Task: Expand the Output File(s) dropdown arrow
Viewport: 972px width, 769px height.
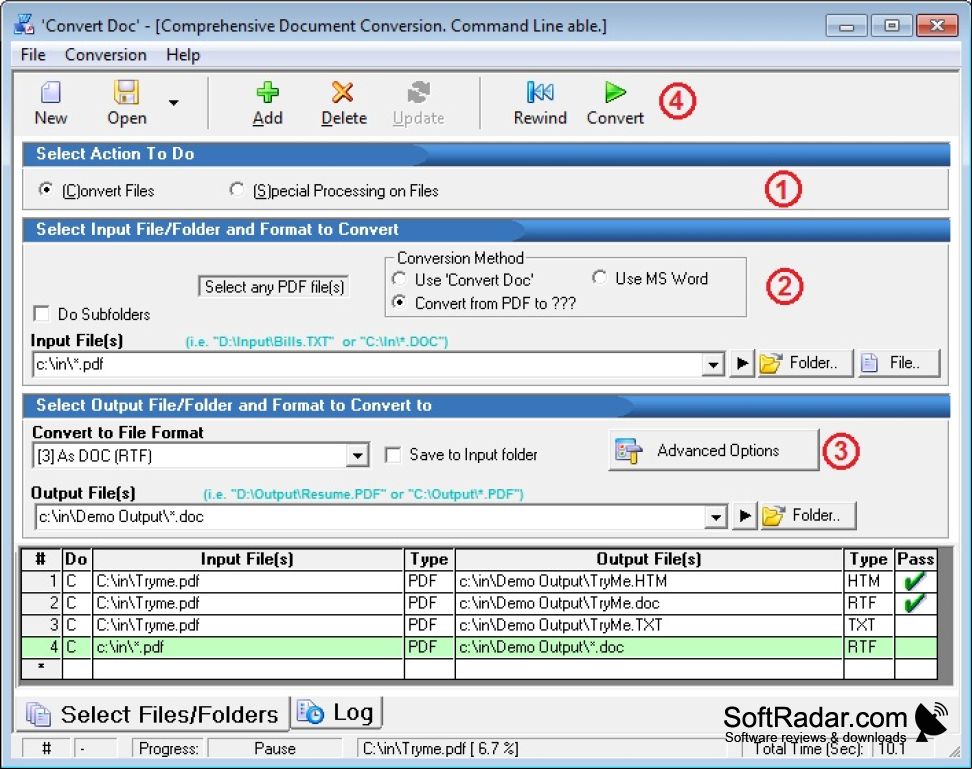Action: pos(715,516)
